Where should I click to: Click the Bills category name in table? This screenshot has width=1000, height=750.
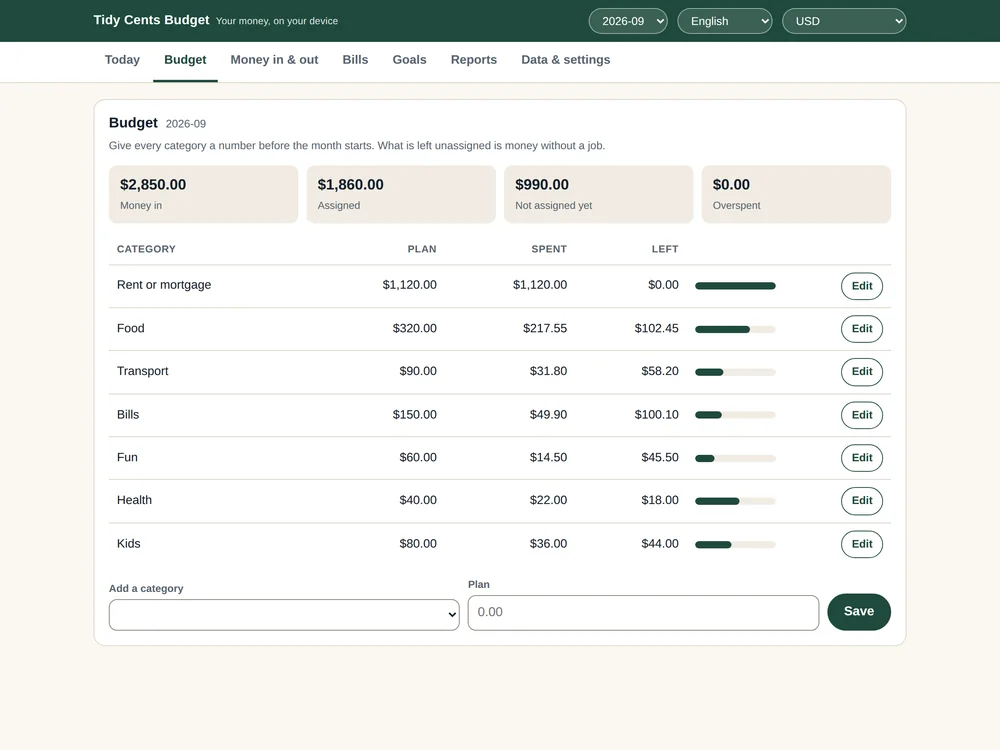pos(128,415)
